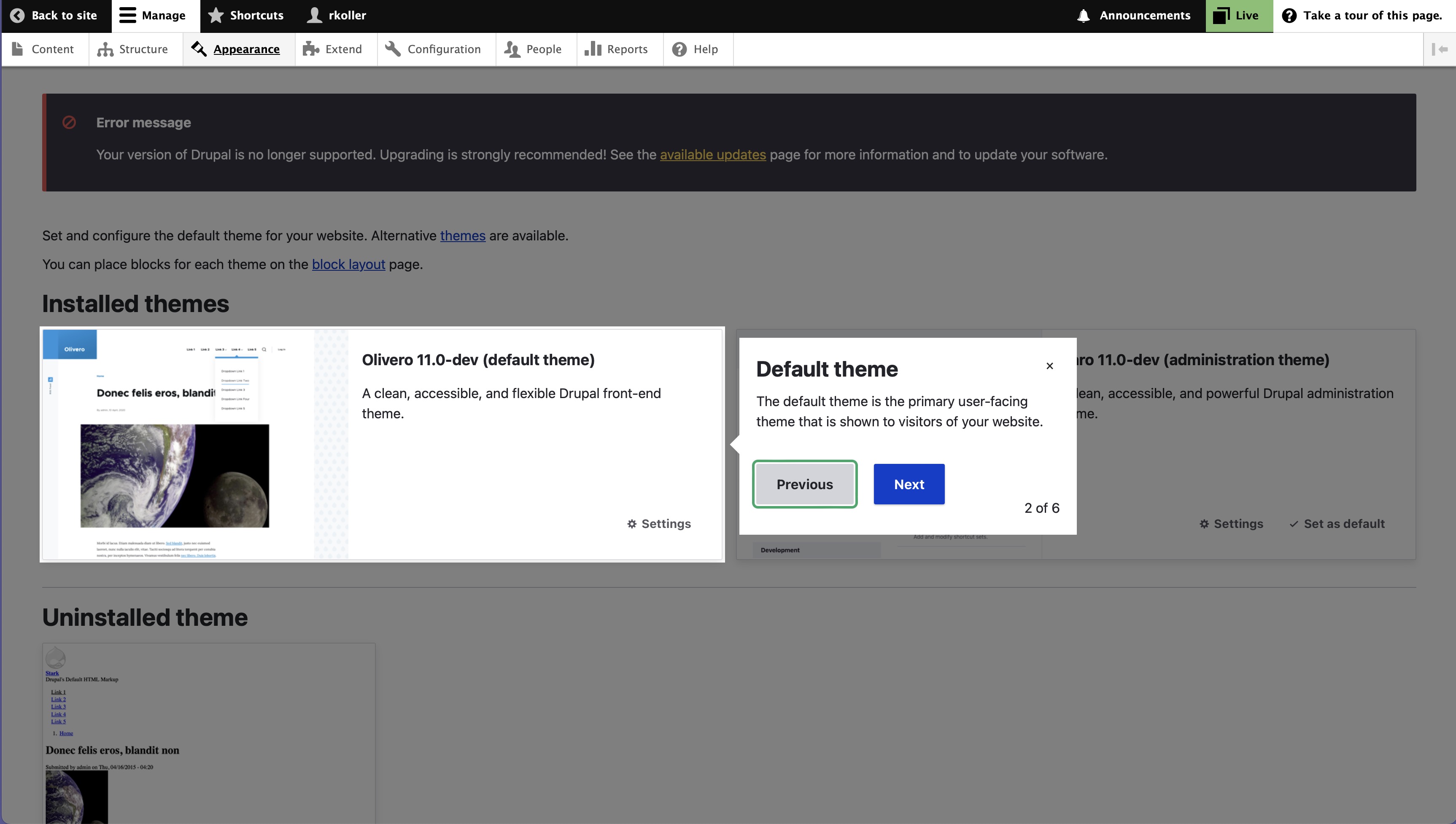Screen dimensions: 1456x824
Task: Follow the available updates link
Action: (712, 154)
